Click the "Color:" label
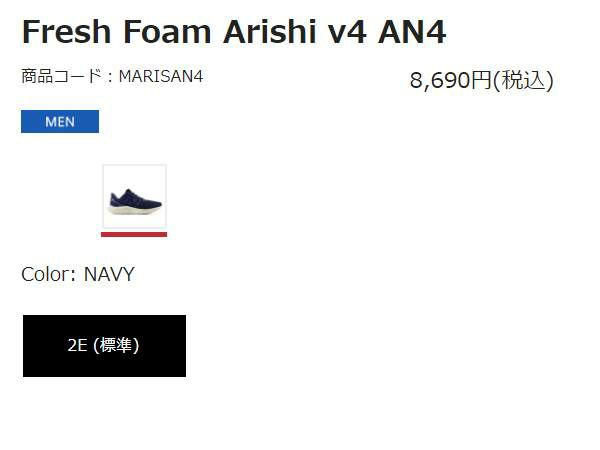 (x=49, y=274)
